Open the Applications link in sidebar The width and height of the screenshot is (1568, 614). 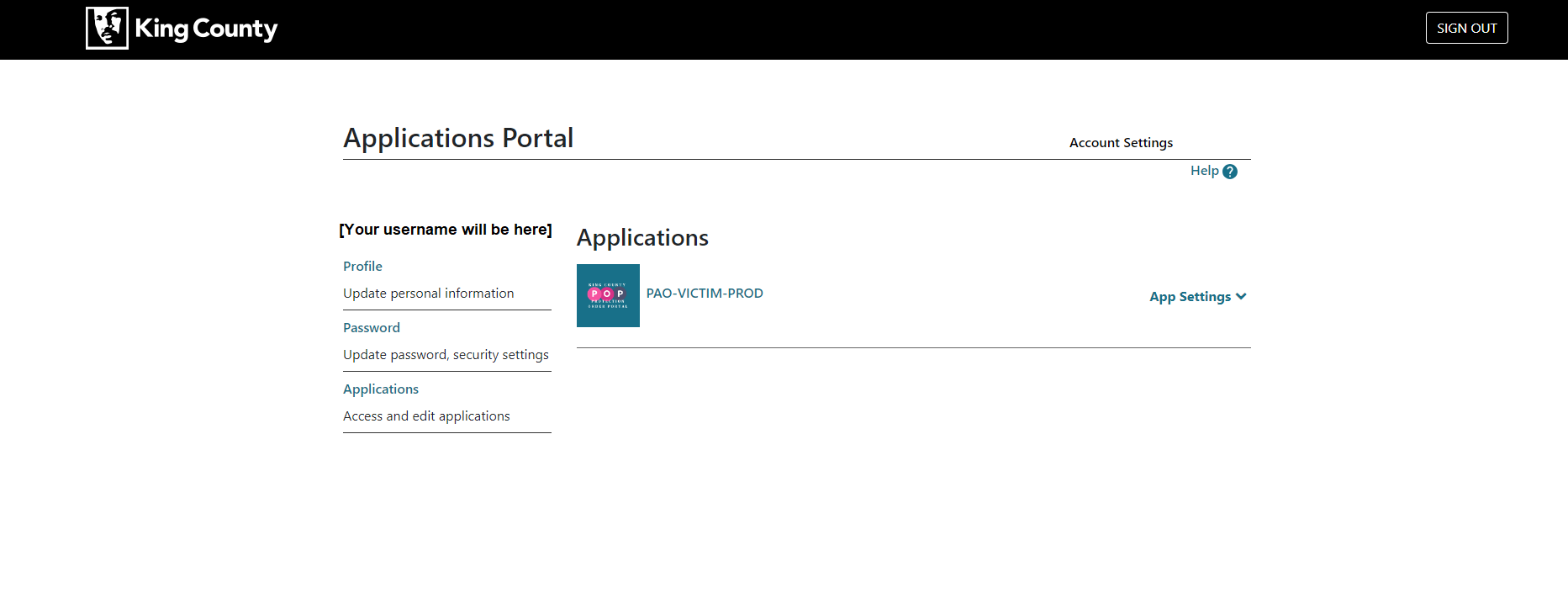click(380, 389)
